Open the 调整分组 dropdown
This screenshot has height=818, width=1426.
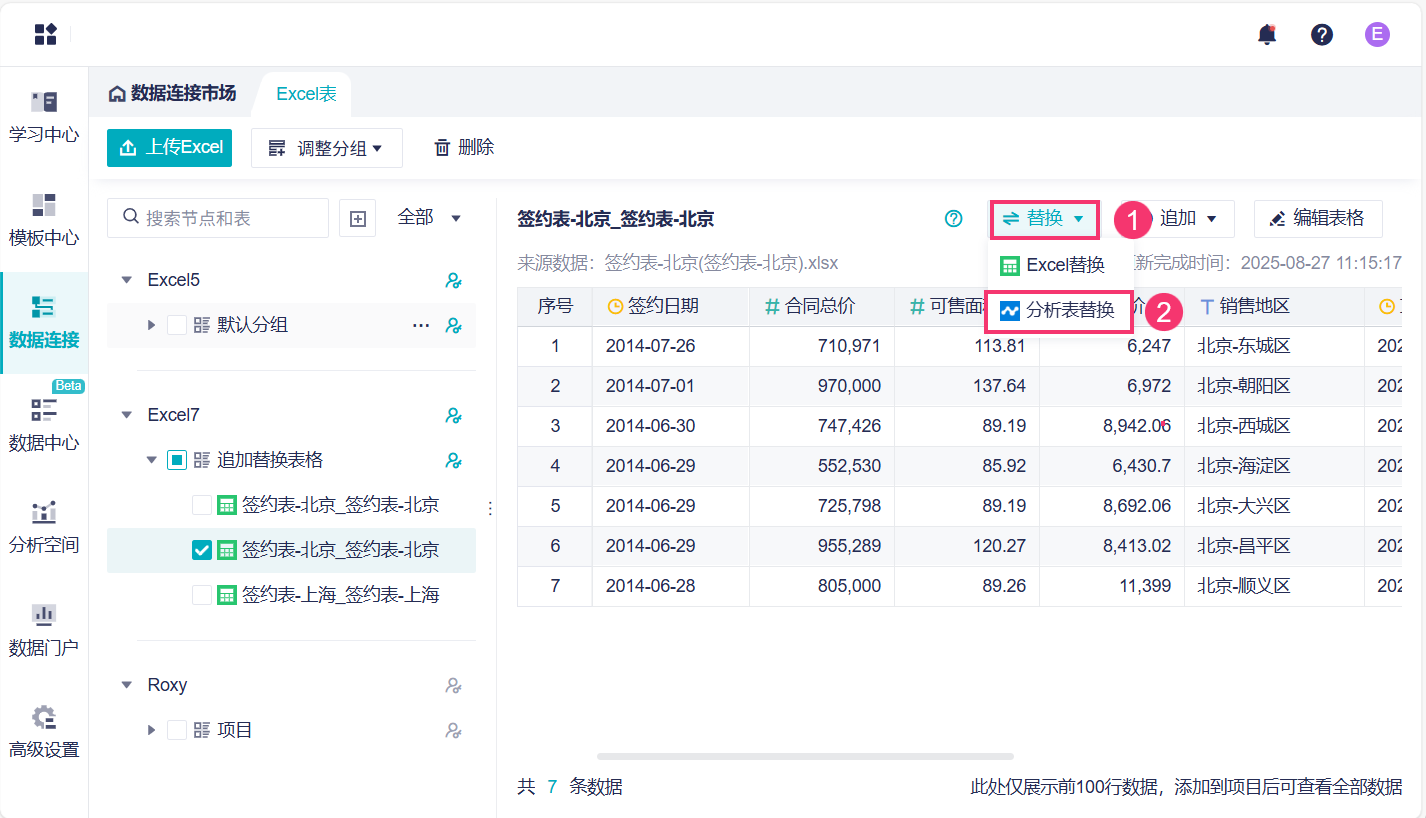(x=326, y=148)
